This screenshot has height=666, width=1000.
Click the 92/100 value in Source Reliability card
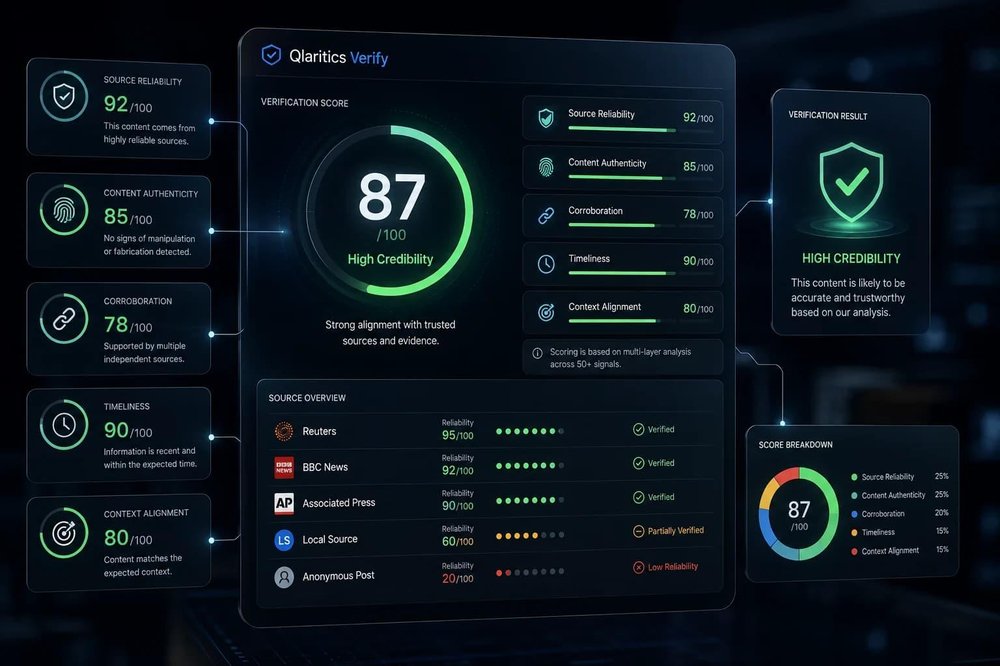pyautogui.click(x=128, y=104)
